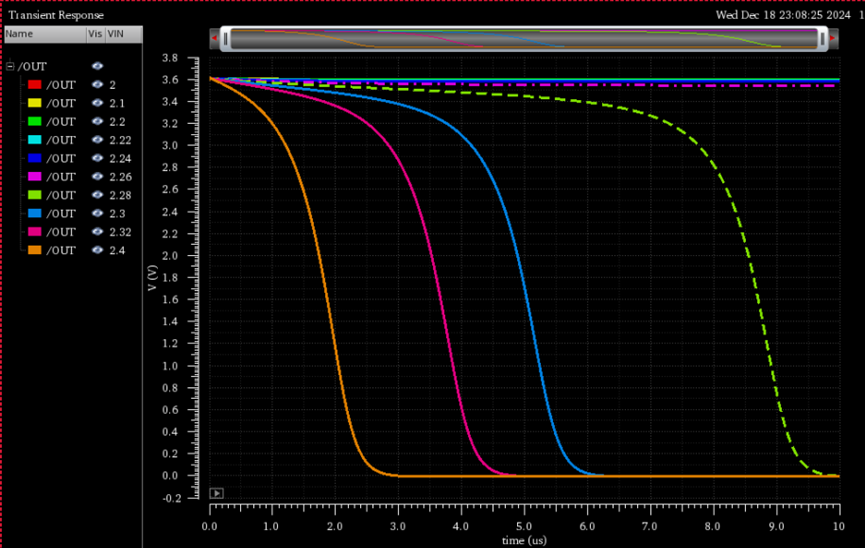Select VIN value 2.28
Image resolution: width=865 pixels, height=548 pixels.
click(120, 195)
